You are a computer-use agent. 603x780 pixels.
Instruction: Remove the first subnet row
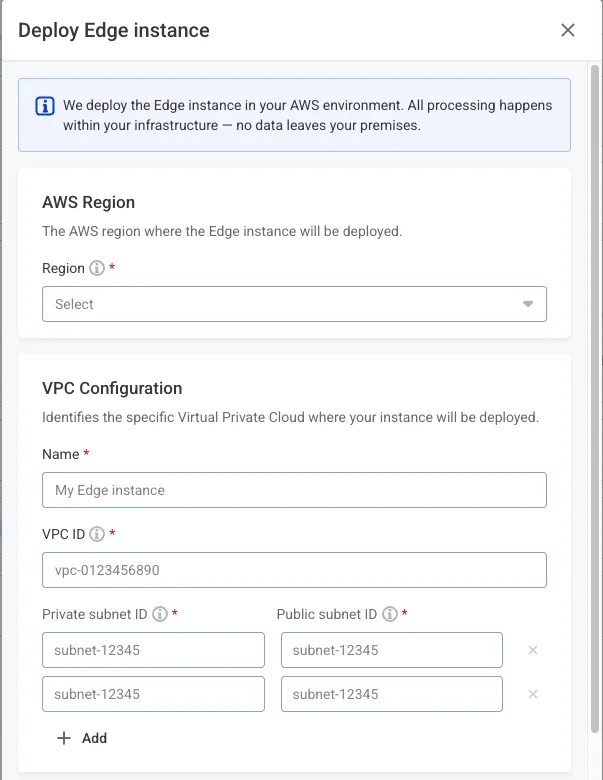[x=533, y=650]
